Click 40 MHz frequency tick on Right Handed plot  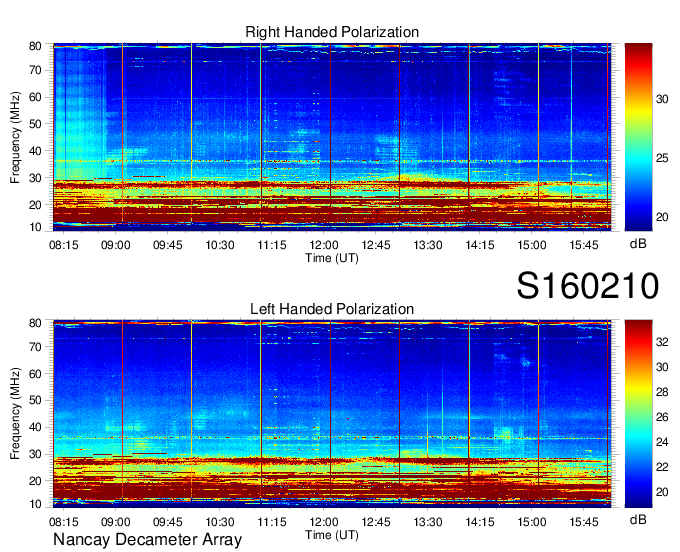tap(36, 151)
